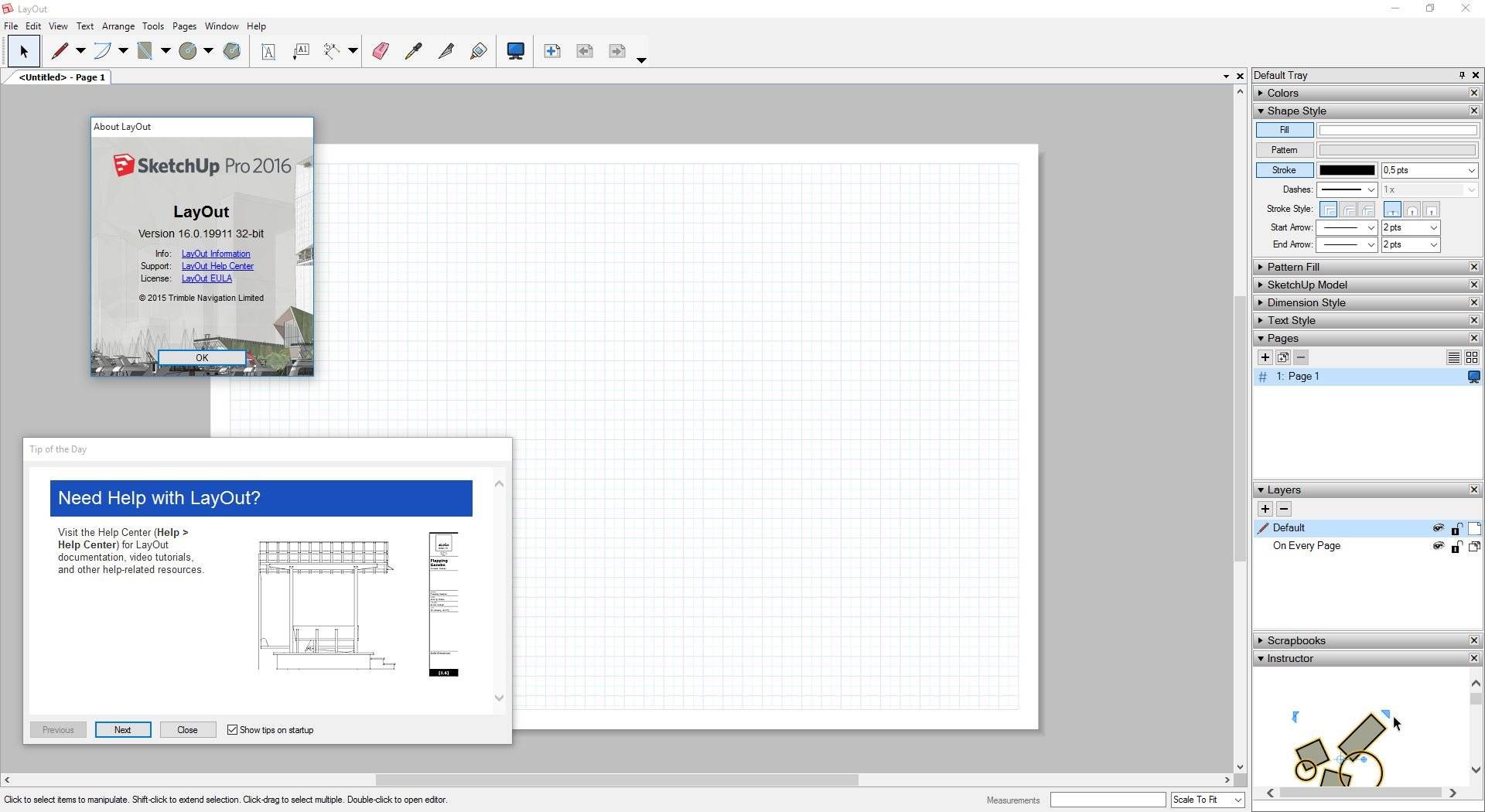This screenshot has width=1485, height=812.
Task: Open the Help menu
Action: pos(256,26)
